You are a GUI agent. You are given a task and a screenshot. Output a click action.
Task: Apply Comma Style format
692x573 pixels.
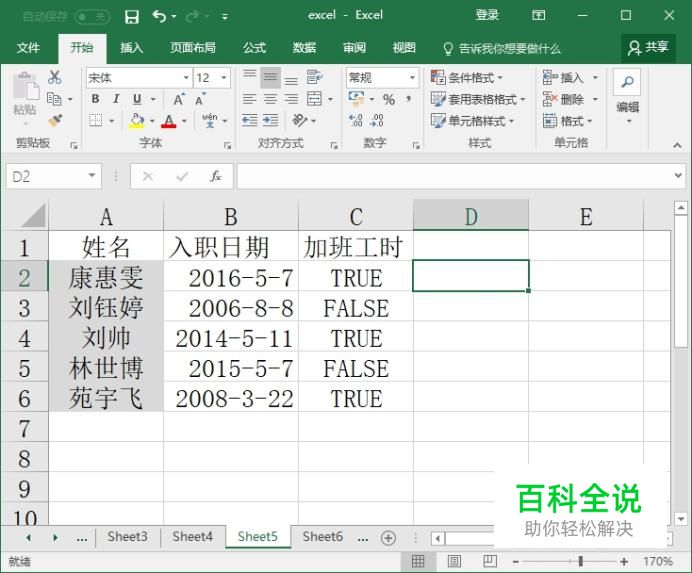tap(409, 99)
